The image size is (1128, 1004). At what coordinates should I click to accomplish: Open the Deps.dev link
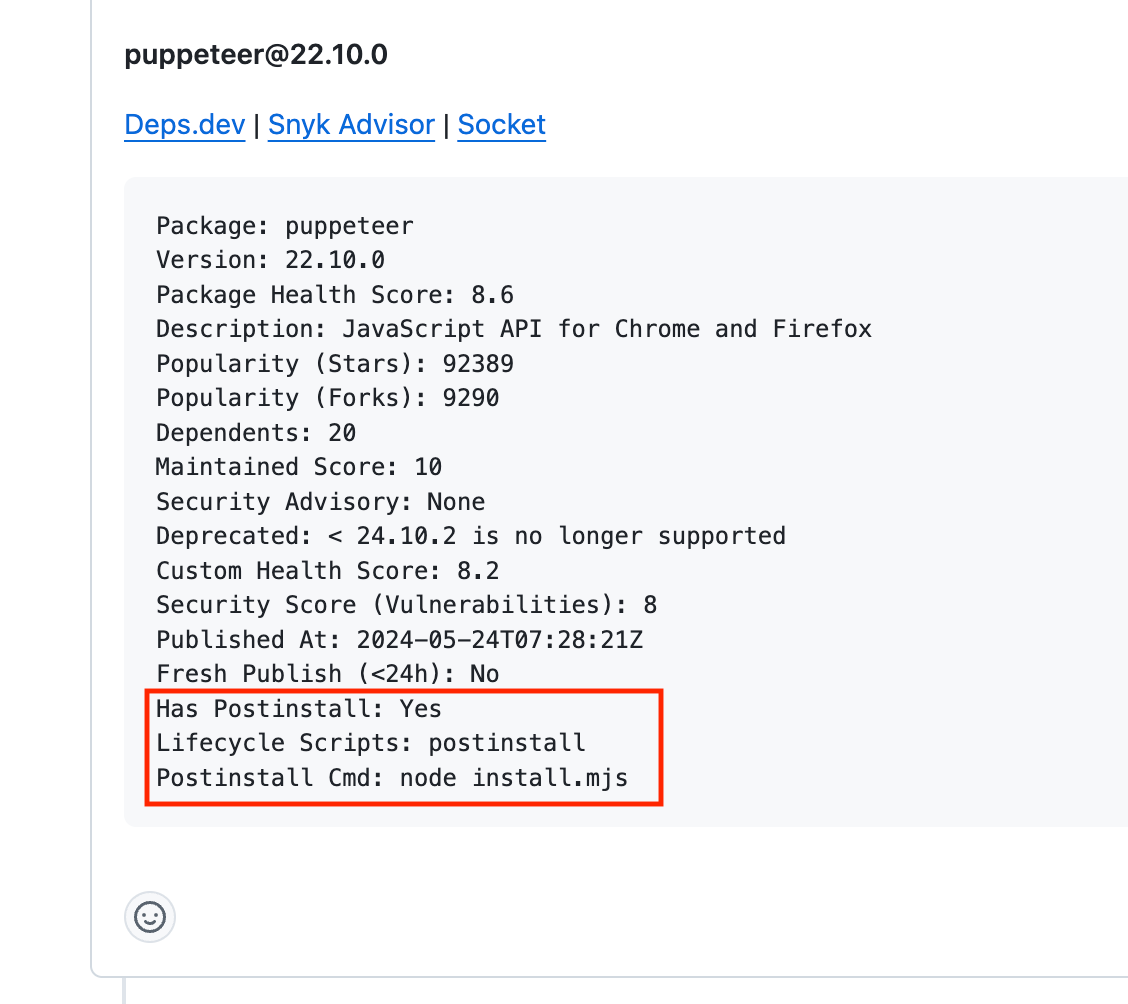pyautogui.click(x=184, y=125)
